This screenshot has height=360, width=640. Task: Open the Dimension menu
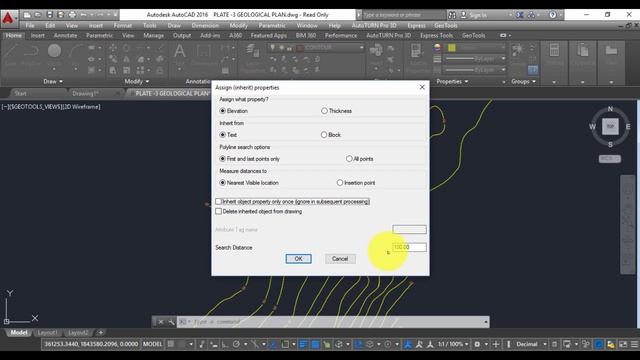(205, 25)
